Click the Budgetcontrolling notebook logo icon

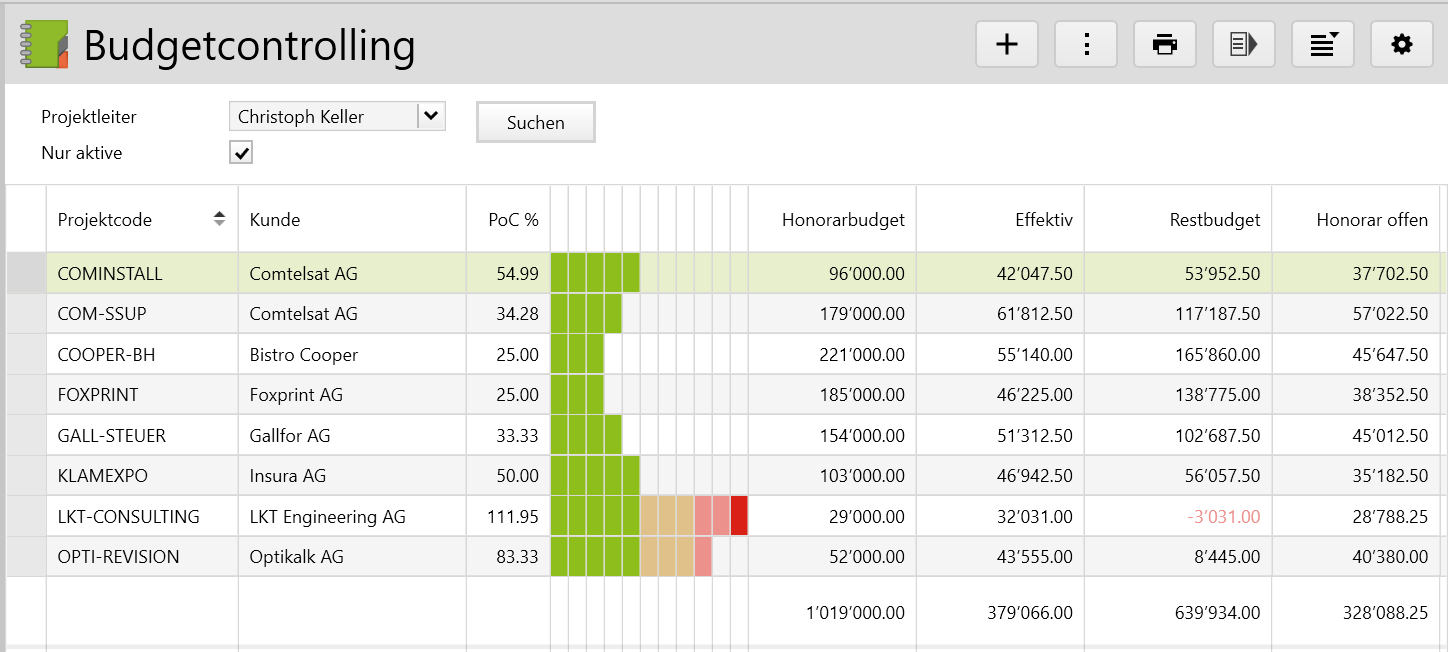pyautogui.click(x=44, y=45)
